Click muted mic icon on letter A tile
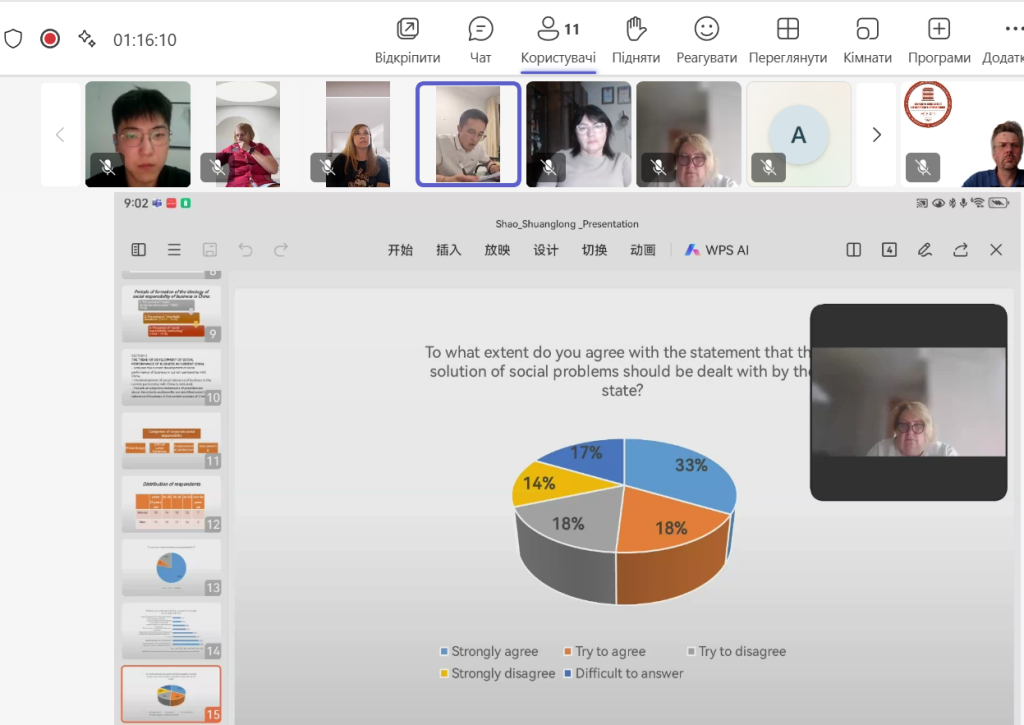Screen dimensions: 1024x725 [x=769, y=168]
